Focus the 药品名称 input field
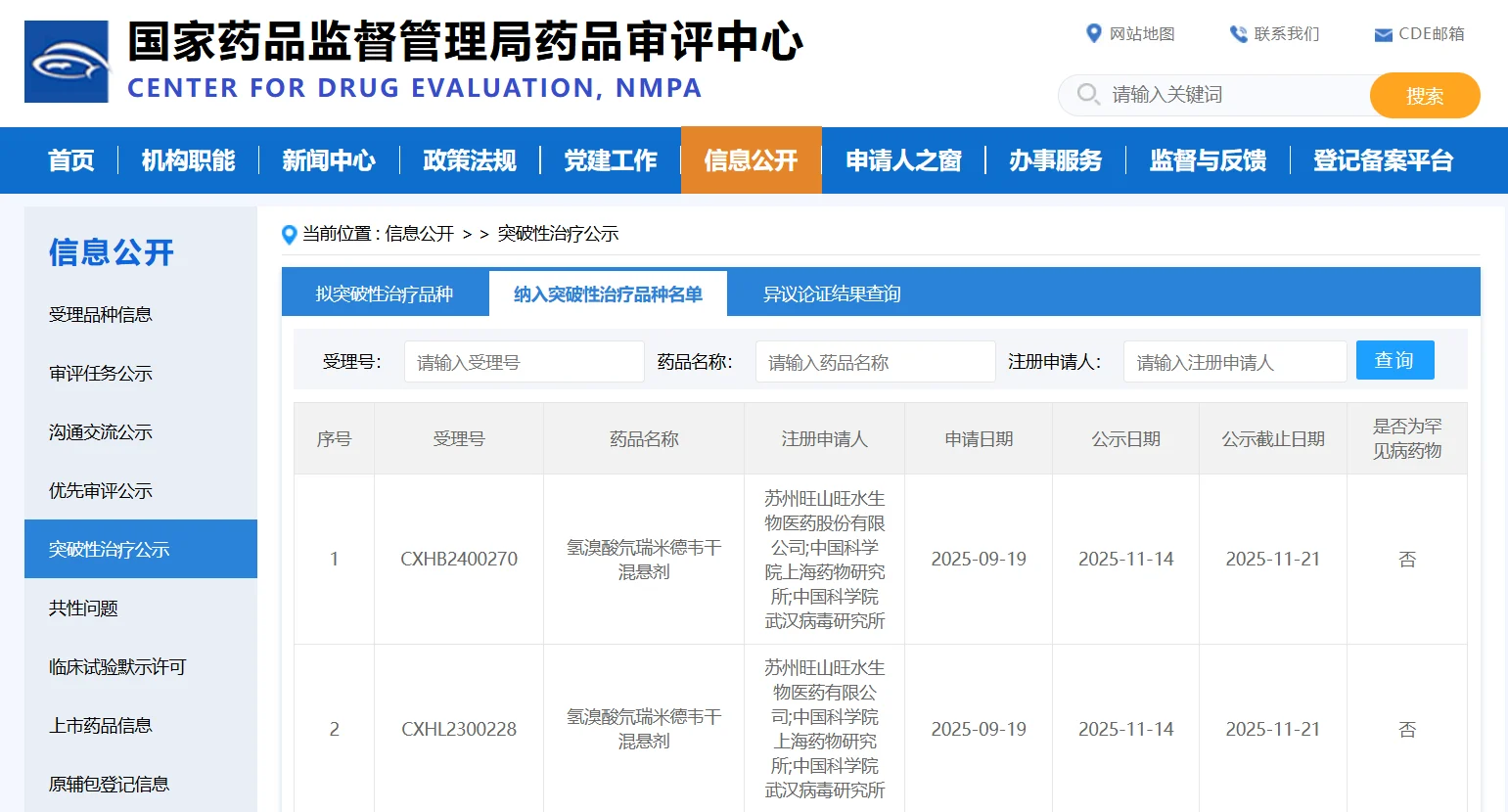Viewport: 1508px width, 812px height. [875, 362]
